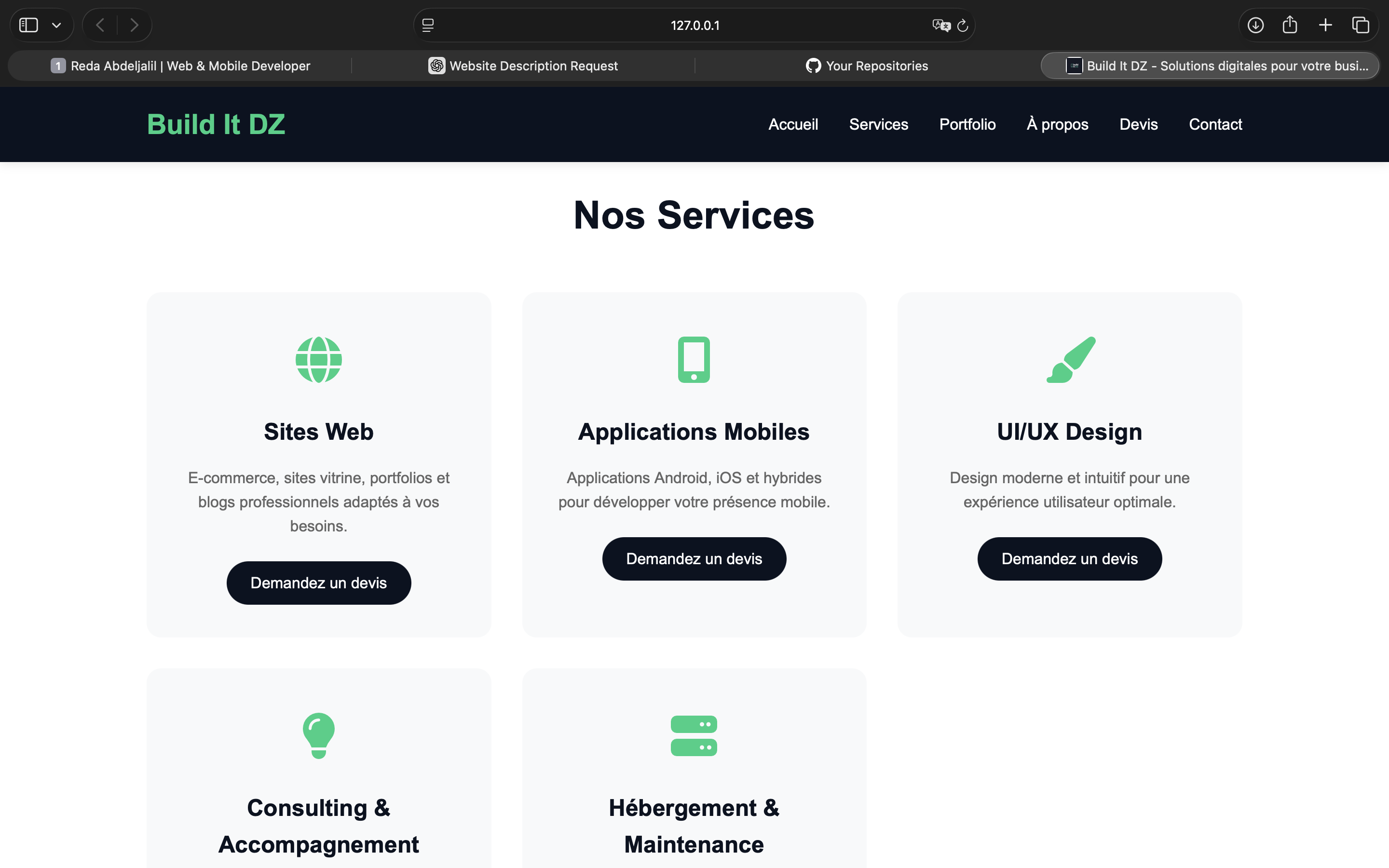Open Contact in the navigation
Viewport: 1389px width, 868px height.
click(x=1215, y=124)
